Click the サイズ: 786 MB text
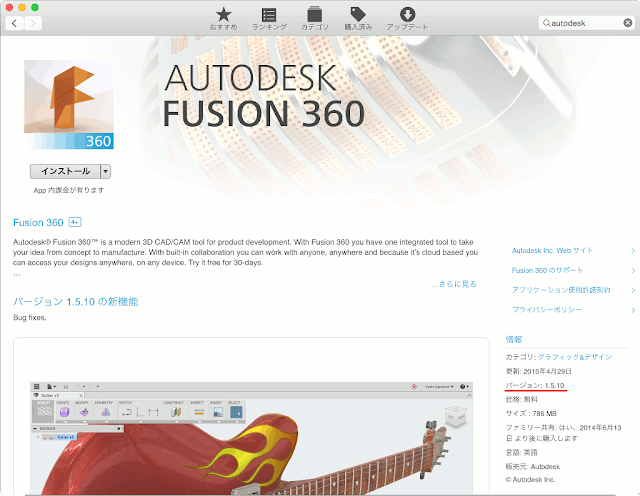The image size is (640, 496). [x=531, y=414]
